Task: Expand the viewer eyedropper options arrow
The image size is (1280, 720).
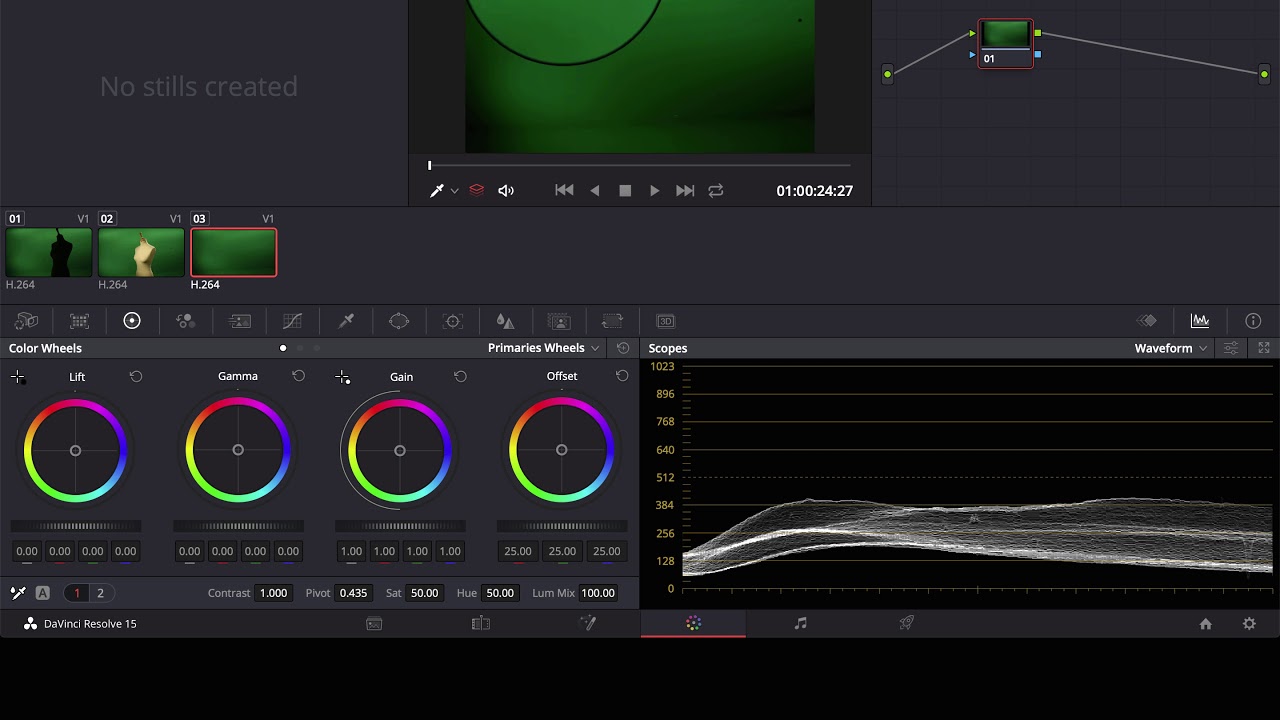Action: [454, 191]
